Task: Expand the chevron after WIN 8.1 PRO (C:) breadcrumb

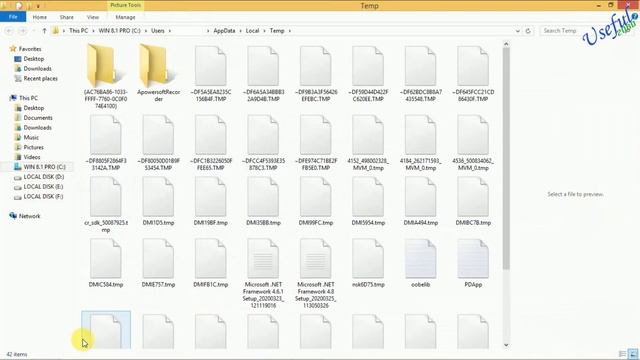Action: point(146,31)
